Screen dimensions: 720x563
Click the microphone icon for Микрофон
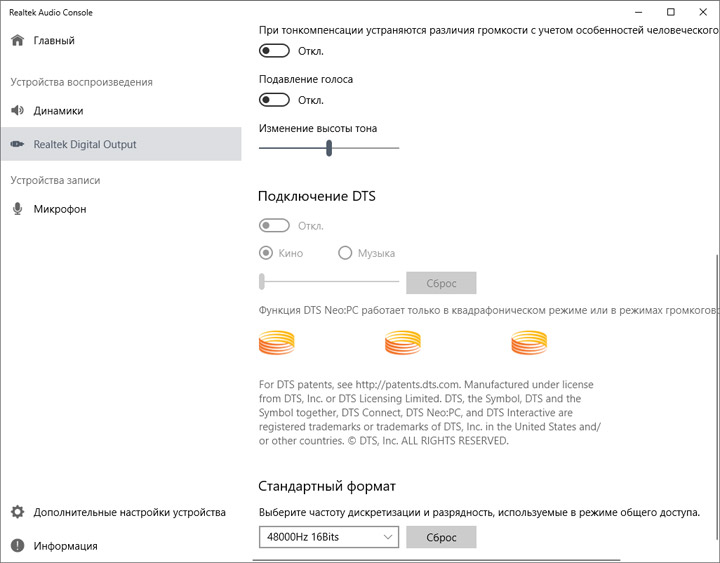(17, 209)
